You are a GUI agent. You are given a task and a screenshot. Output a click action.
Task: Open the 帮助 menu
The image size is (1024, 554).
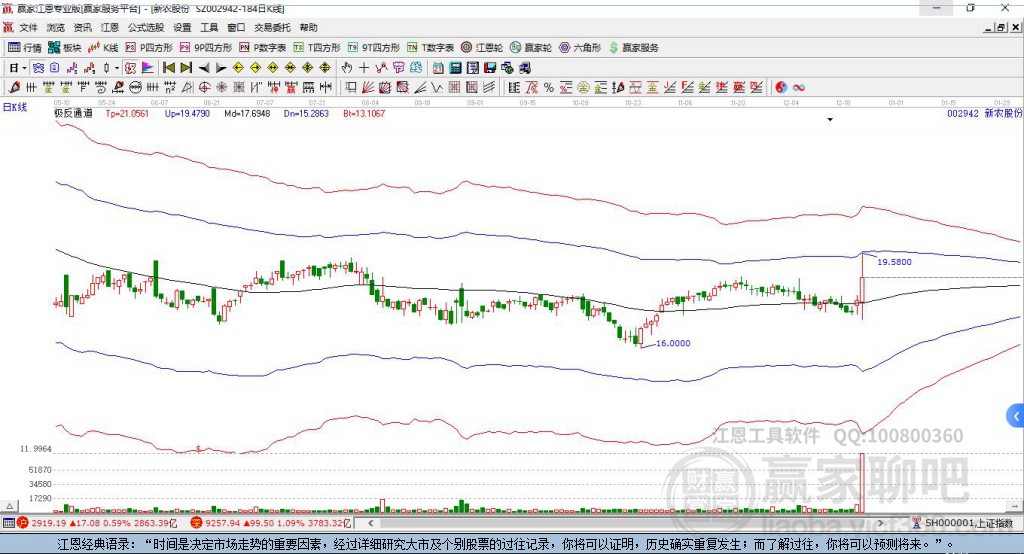[x=308, y=27]
